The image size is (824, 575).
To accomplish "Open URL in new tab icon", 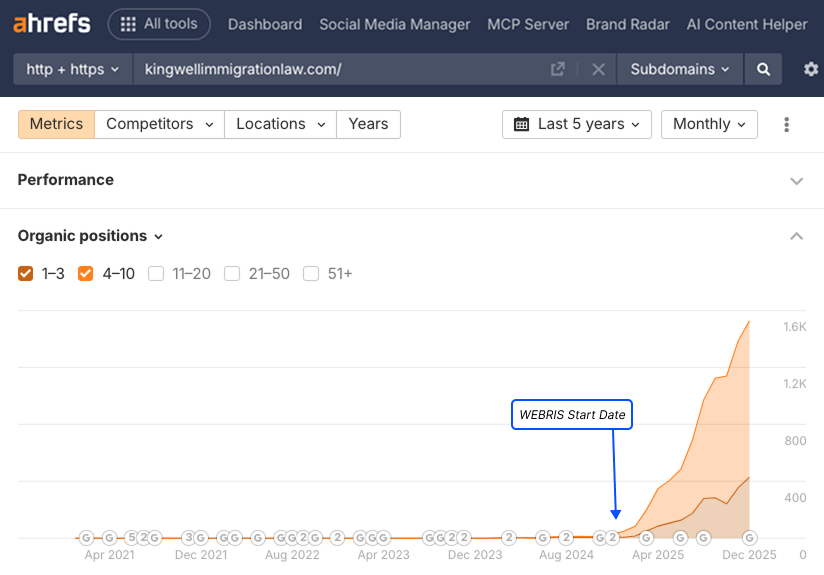I will tap(558, 69).
